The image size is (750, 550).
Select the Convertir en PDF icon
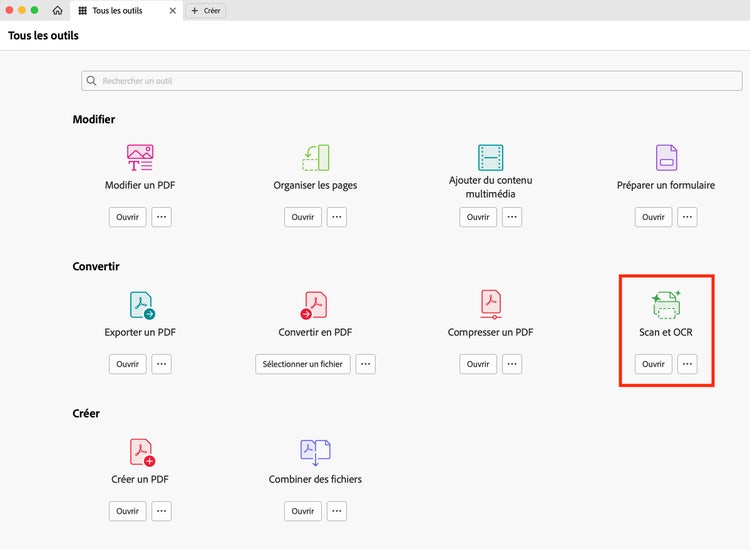point(315,304)
